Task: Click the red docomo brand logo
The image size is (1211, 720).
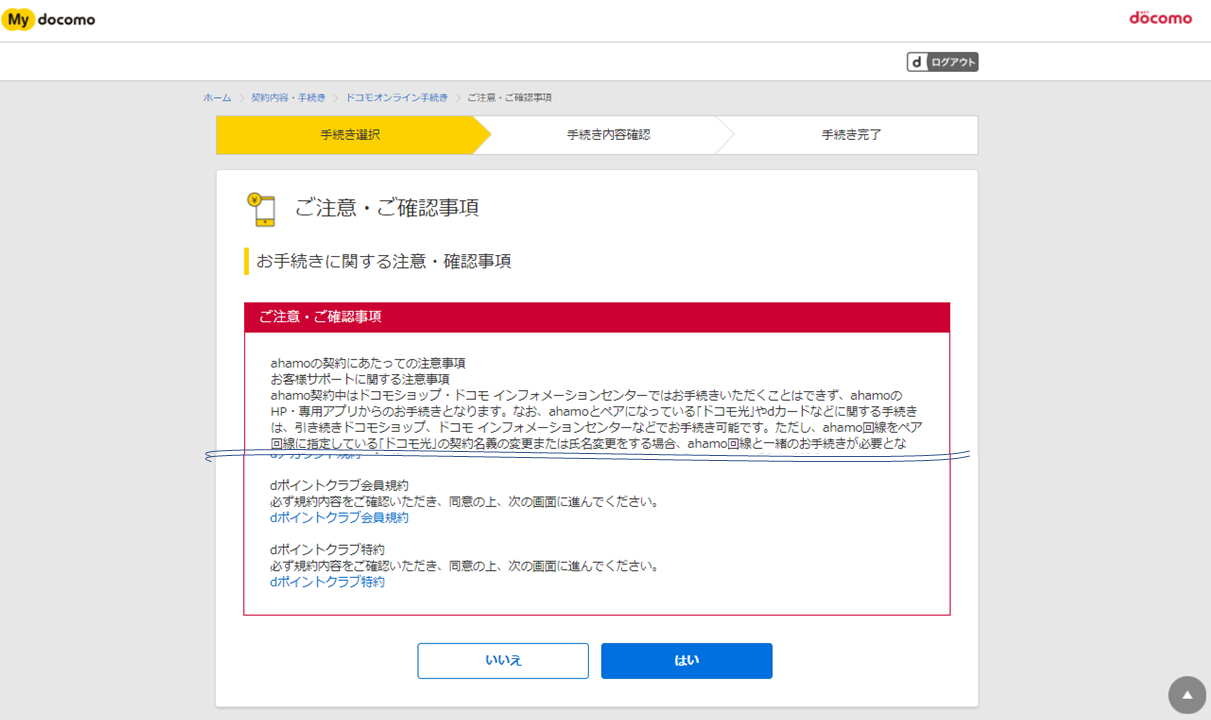Action: [1161, 18]
